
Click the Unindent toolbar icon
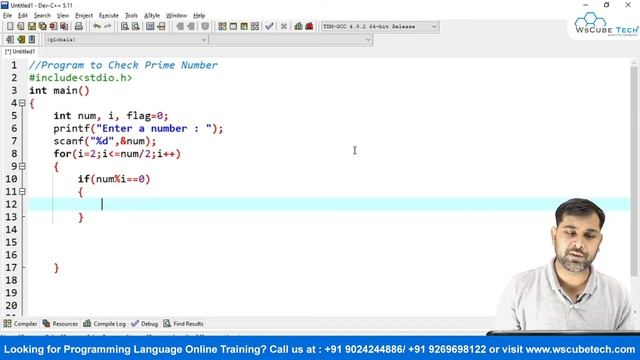tap(191, 27)
